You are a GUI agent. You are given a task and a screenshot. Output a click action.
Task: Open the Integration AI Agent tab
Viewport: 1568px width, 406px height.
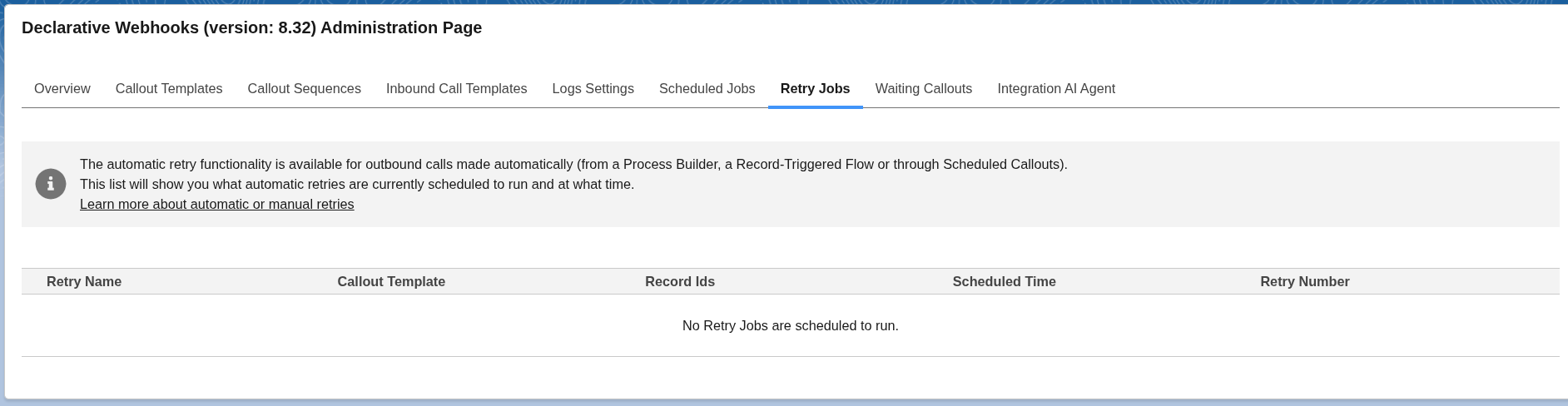1056,89
